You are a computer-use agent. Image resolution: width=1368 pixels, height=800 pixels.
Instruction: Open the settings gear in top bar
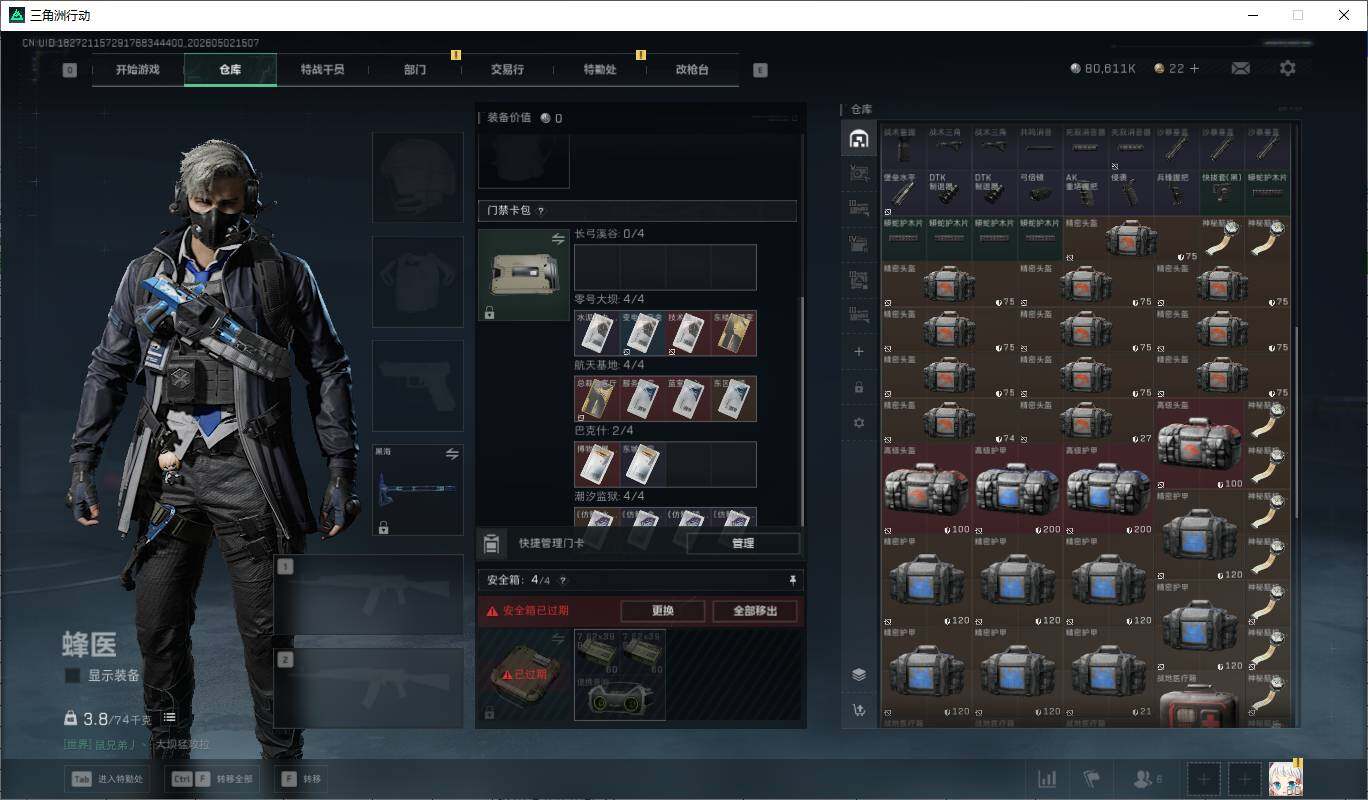[x=1288, y=68]
